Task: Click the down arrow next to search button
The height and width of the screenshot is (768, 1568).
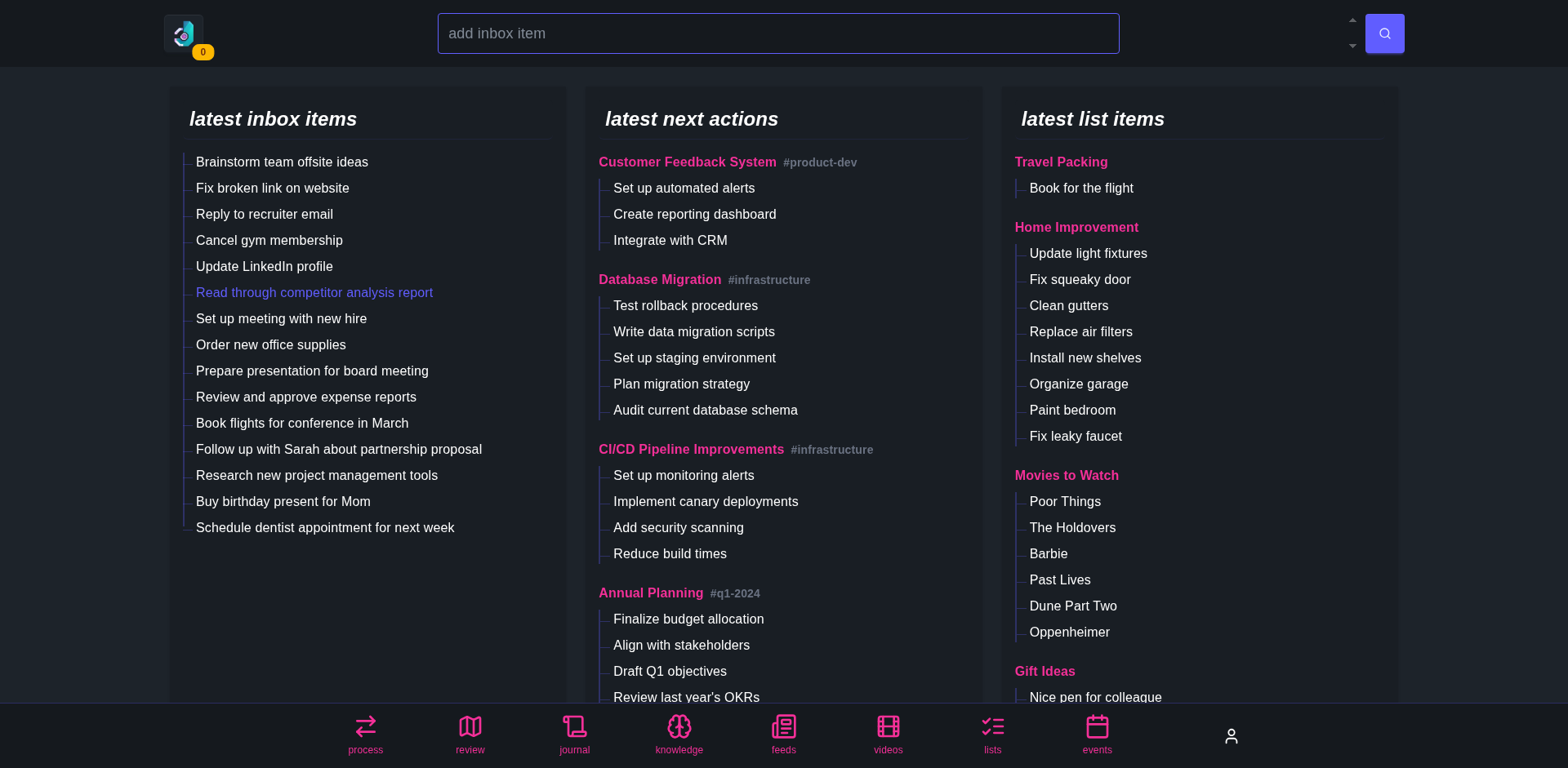Action: 1352,47
